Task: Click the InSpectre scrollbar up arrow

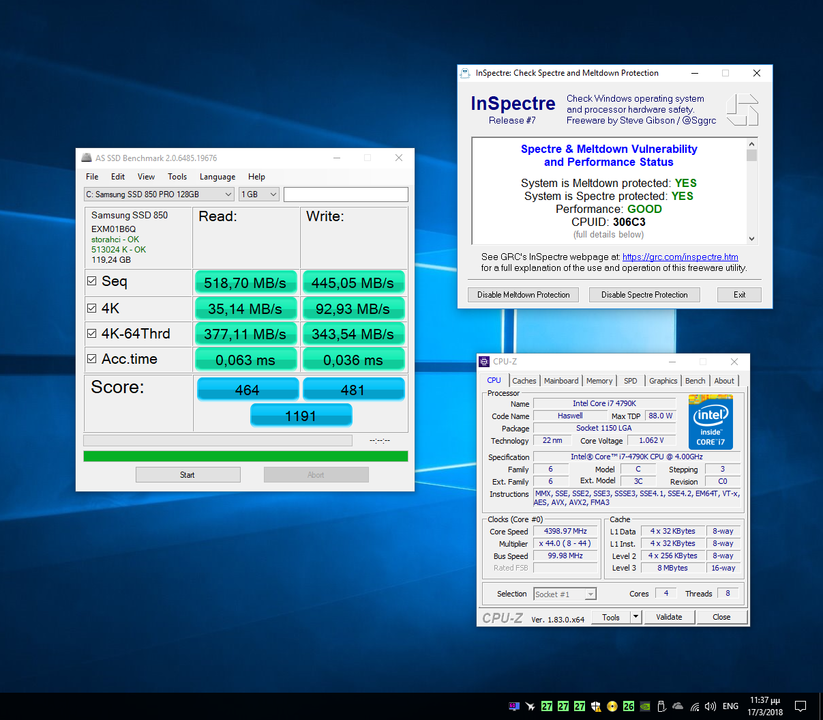Action: click(752, 144)
